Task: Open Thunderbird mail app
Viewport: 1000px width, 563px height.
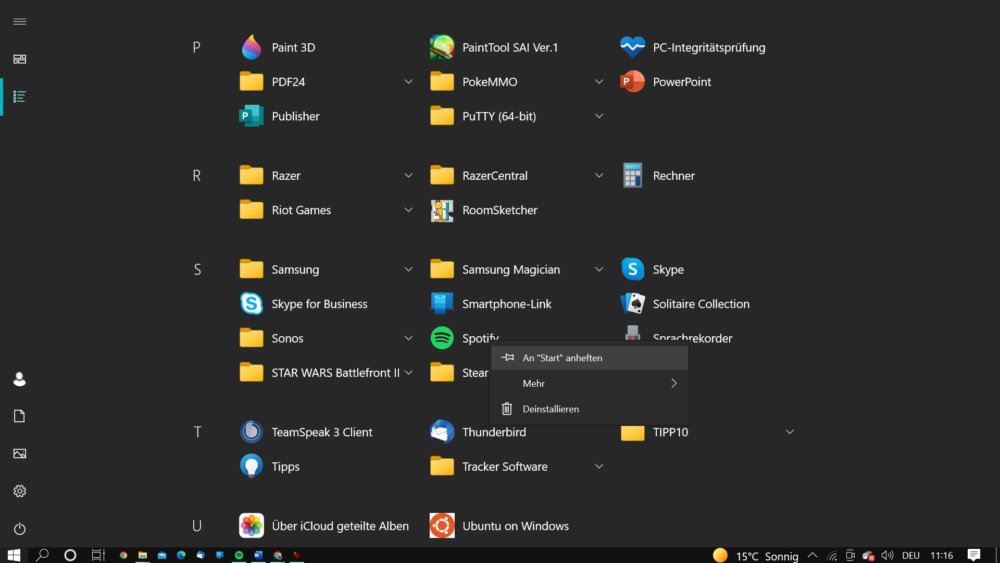Action: point(478,432)
